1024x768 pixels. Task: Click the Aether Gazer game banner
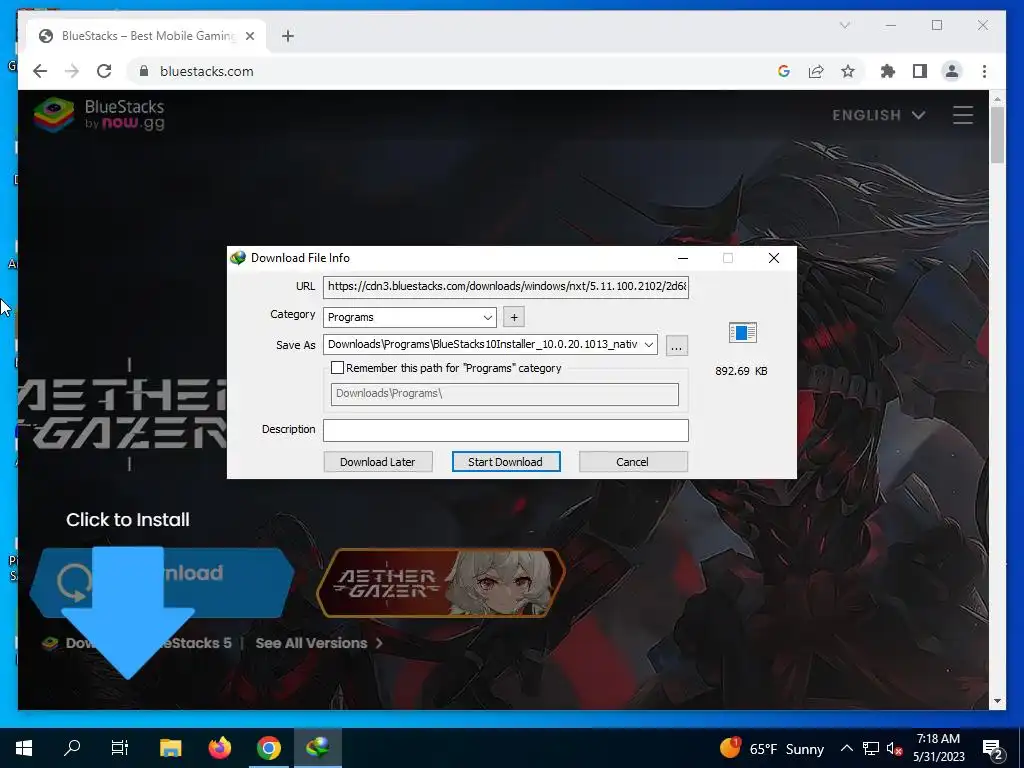[x=441, y=583]
